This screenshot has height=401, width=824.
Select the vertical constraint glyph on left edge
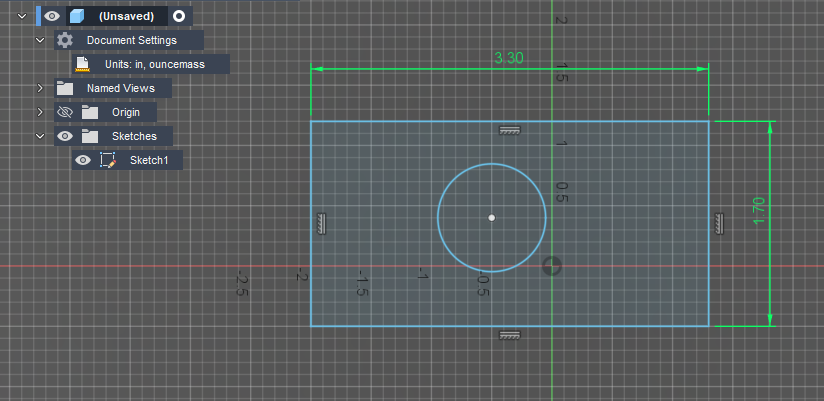(322, 224)
